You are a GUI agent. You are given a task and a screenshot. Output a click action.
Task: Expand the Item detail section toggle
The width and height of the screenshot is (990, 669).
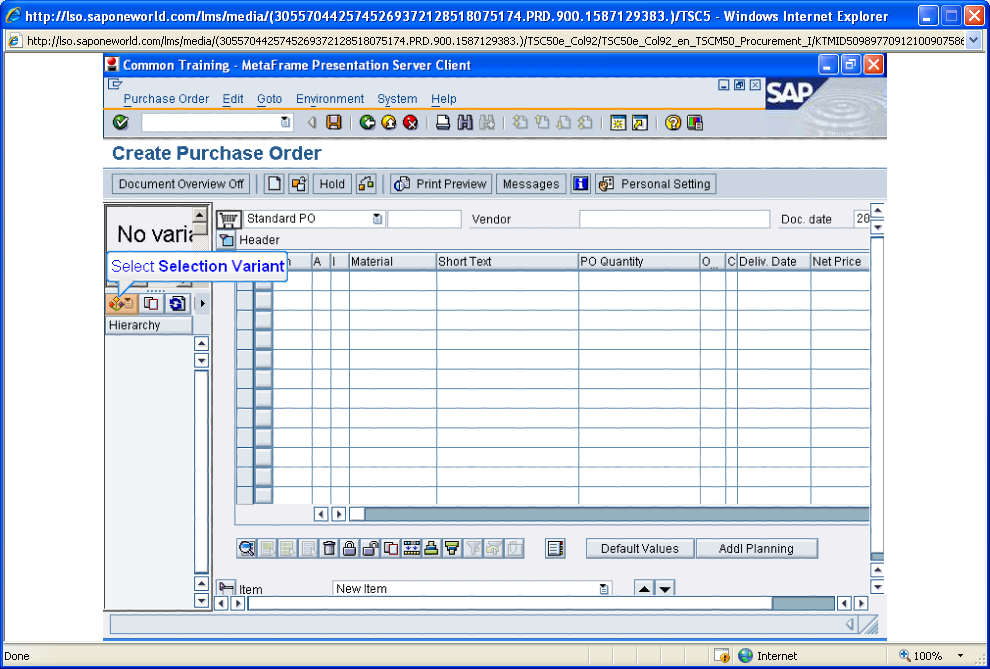point(226,588)
